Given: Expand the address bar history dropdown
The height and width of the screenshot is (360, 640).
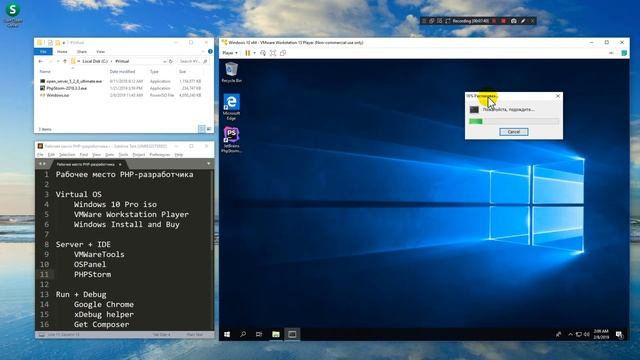Looking at the screenshot, I should coord(164,61).
